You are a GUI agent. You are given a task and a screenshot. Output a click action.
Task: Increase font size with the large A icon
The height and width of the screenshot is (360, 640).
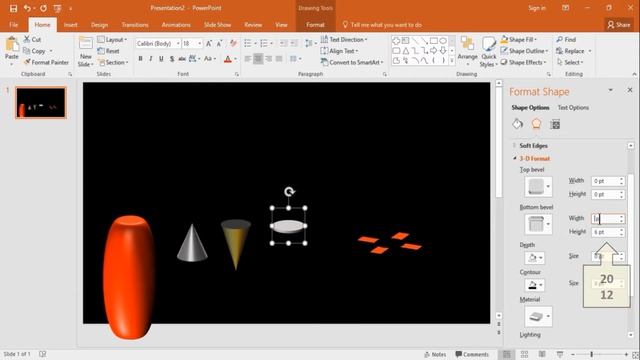point(209,43)
